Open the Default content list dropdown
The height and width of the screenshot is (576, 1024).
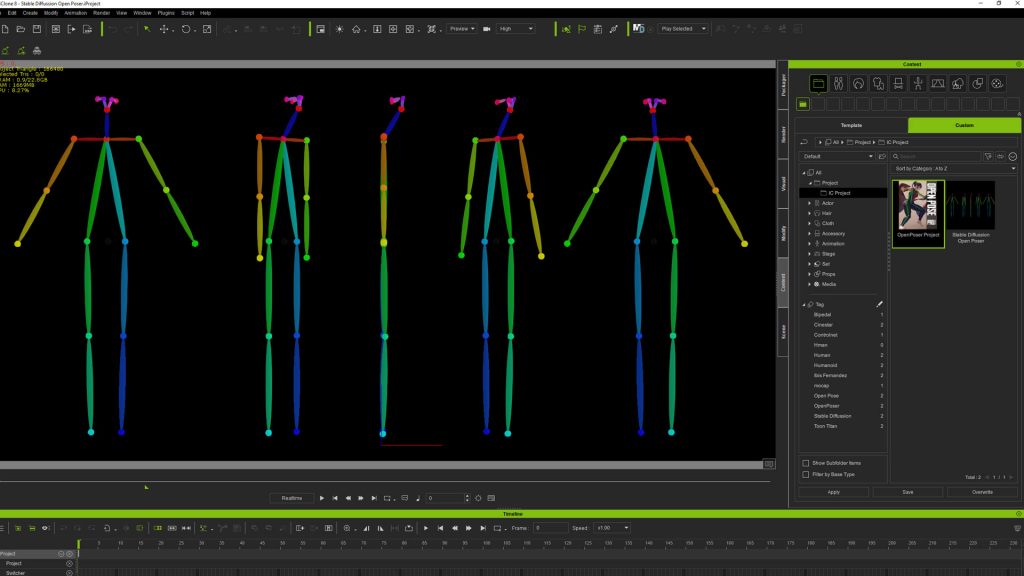(871, 156)
